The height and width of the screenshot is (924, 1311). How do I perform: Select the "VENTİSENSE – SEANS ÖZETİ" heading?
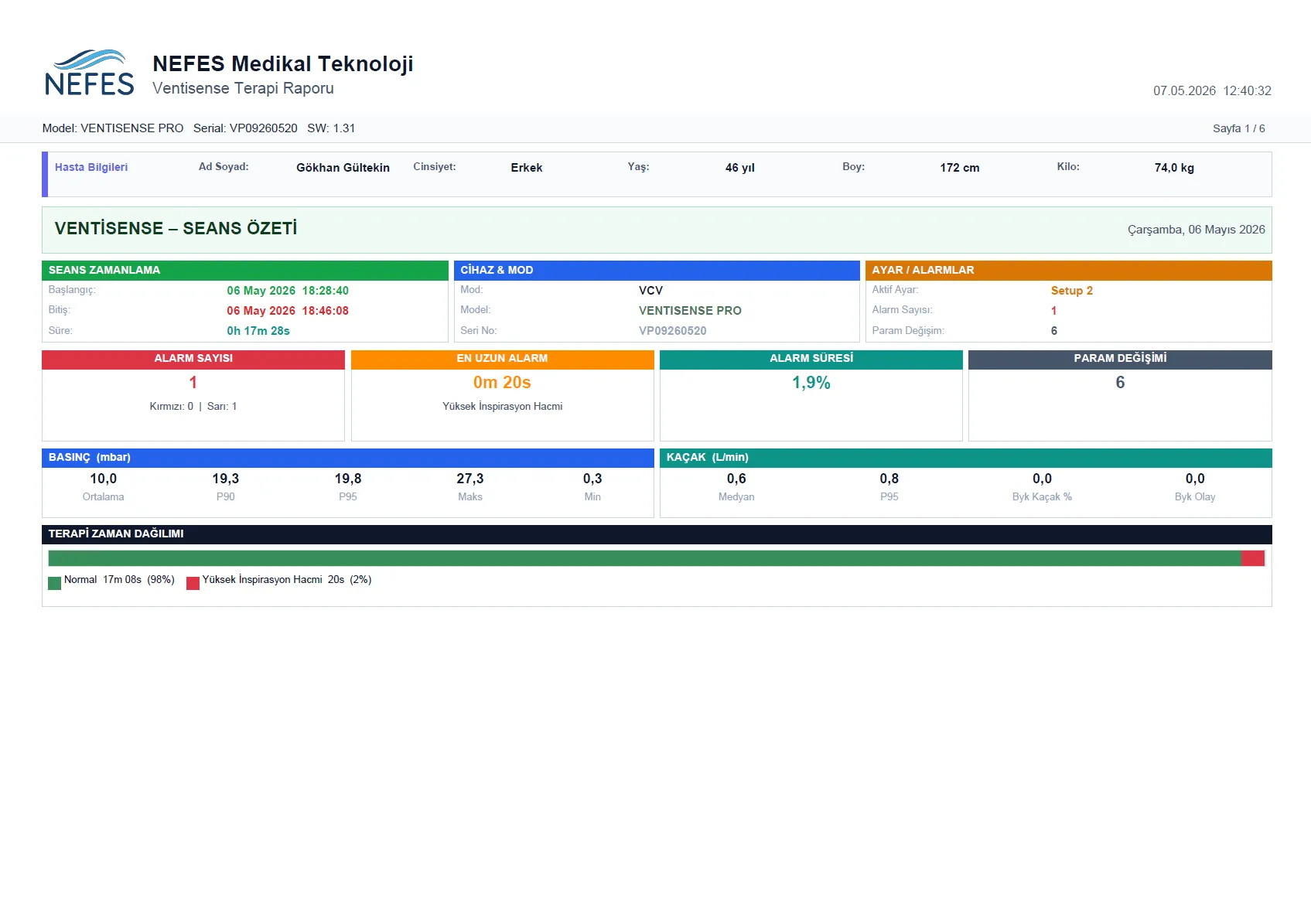pyautogui.click(x=176, y=228)
